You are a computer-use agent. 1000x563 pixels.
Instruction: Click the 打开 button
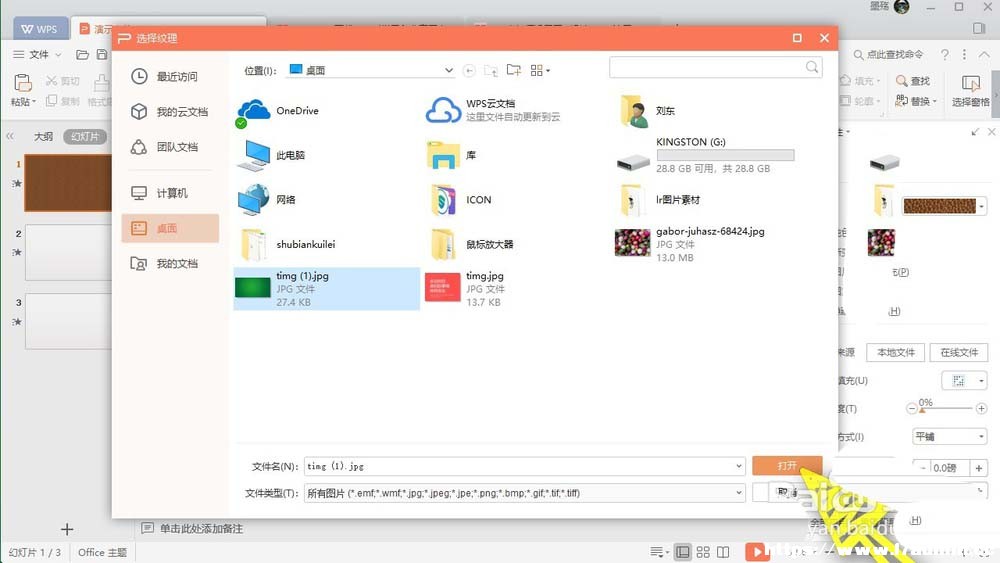coord(787,465)
